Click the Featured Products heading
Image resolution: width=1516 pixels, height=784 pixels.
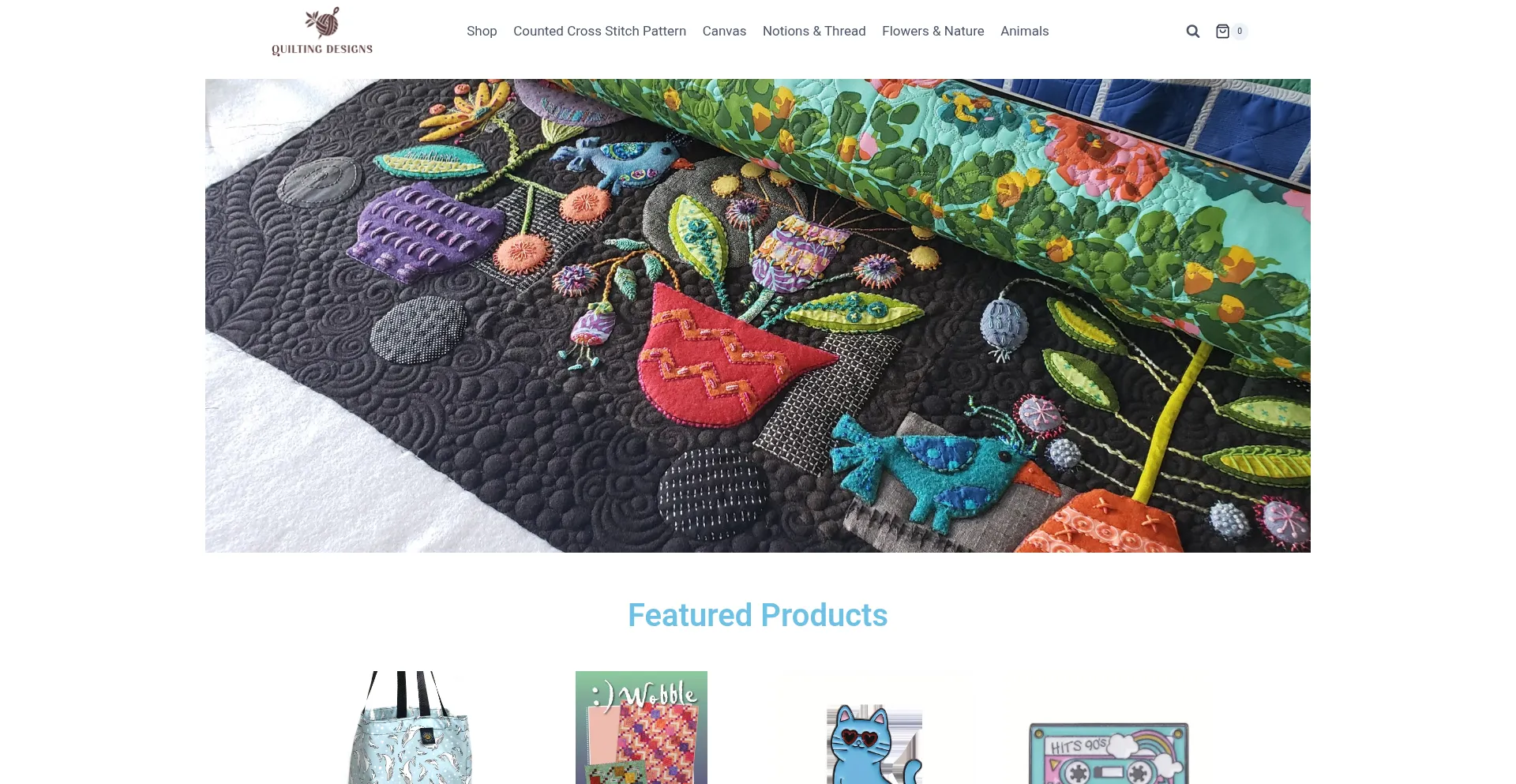pyautogui.click(x=758, y=615)
